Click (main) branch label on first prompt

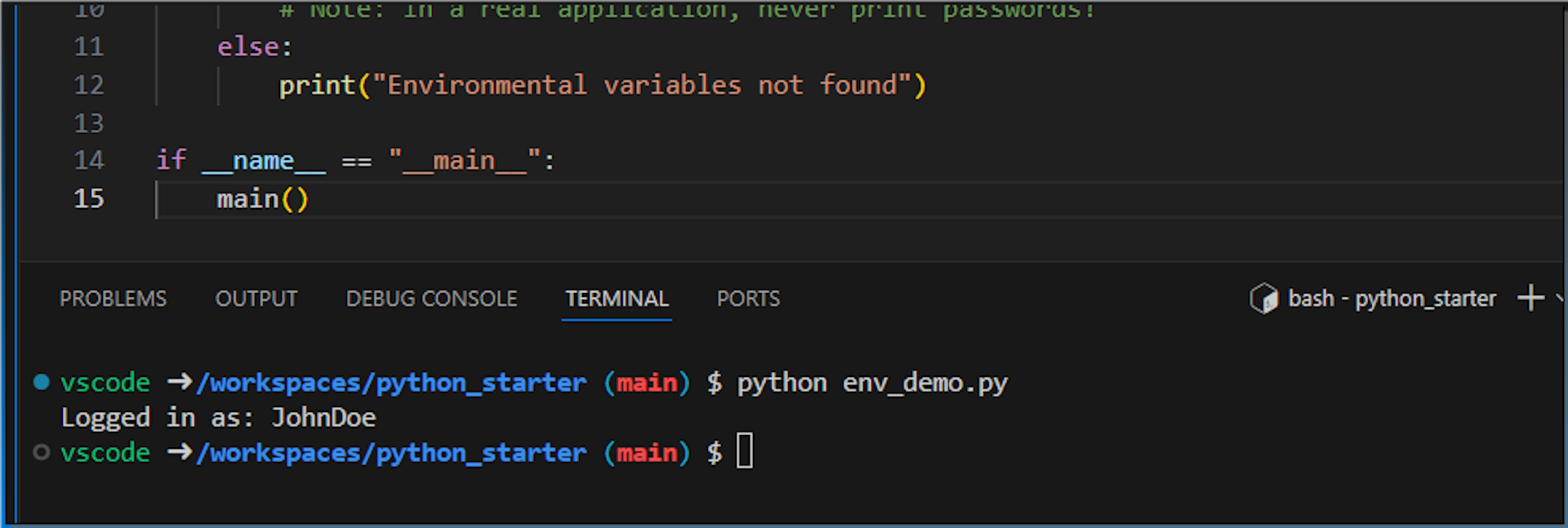(647, 383)
